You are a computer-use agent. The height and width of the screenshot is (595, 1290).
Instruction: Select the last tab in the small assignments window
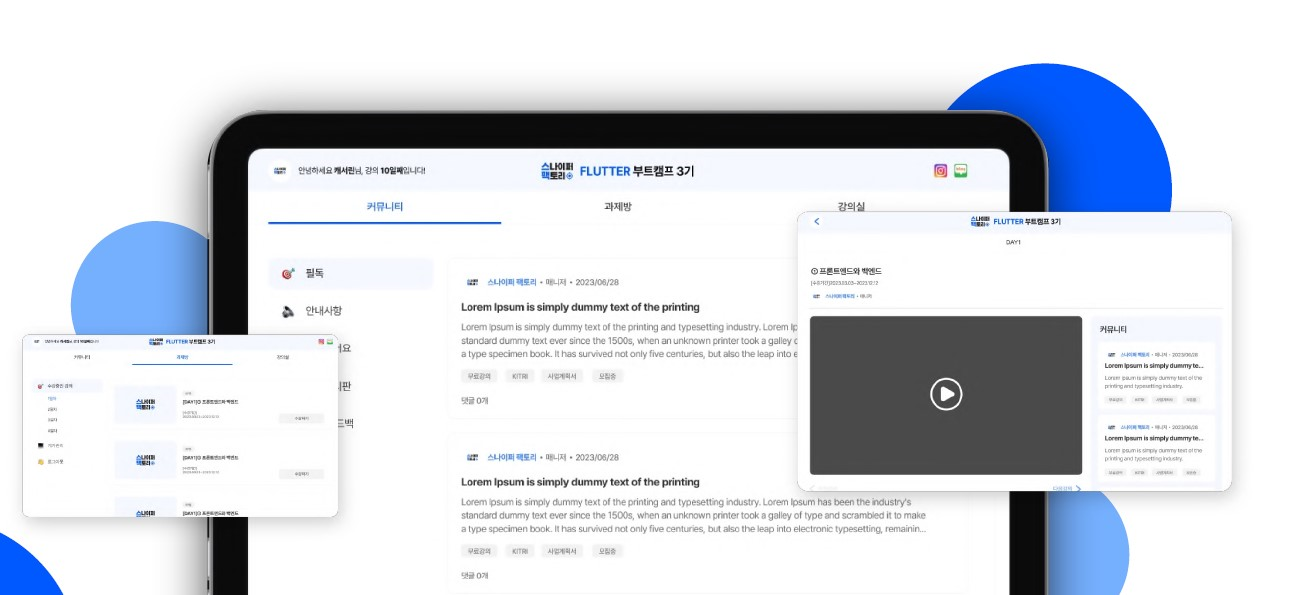click(282, 357)
